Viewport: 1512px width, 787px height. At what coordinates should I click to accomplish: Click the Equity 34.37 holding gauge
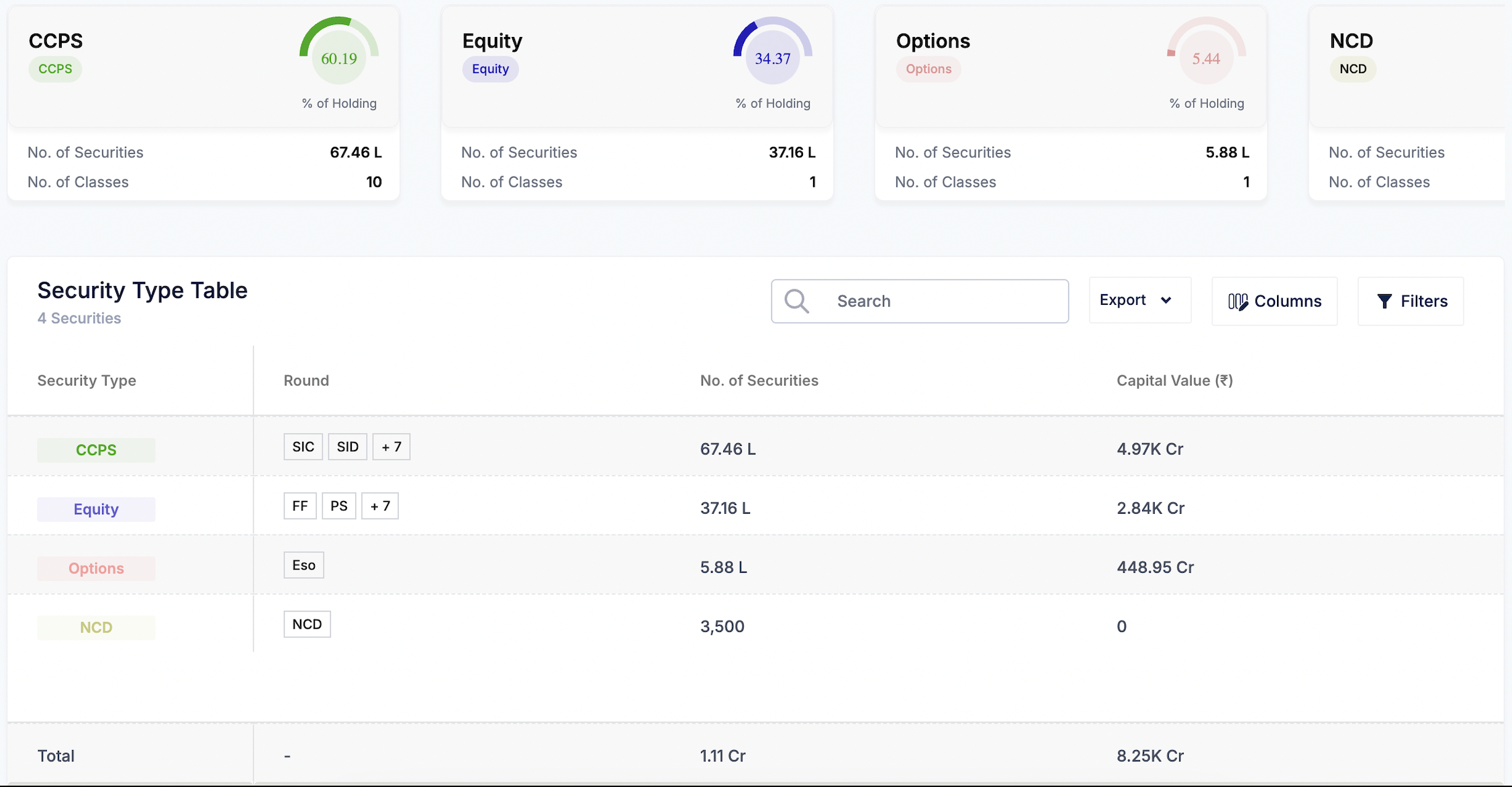pos(772,58)
